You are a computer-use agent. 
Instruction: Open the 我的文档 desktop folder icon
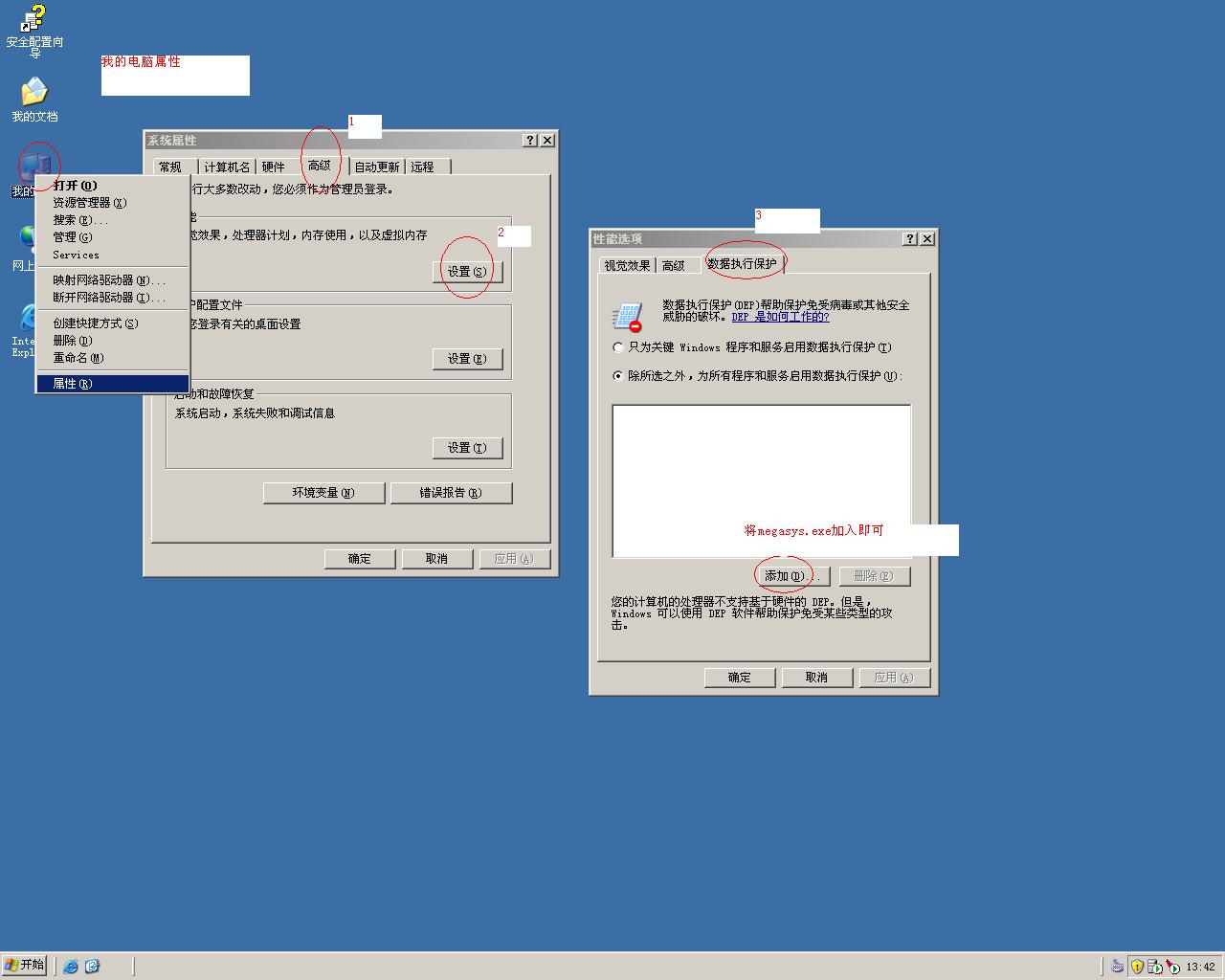[34, 93]
